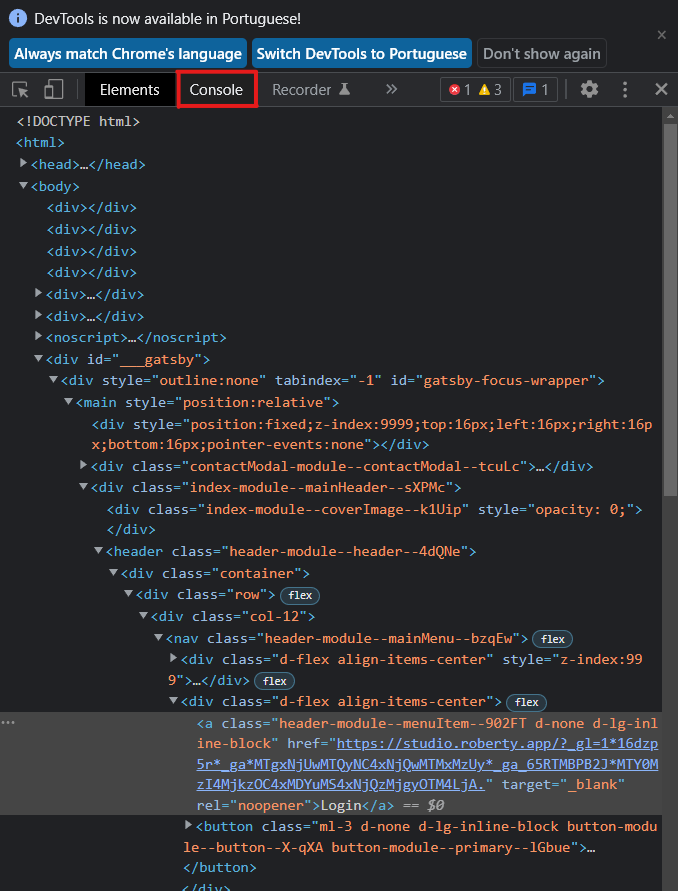Image resolution: width=678 pixels, height=891 pixels.
Task: Open DevTools settings gear
Action: (589, 89)
